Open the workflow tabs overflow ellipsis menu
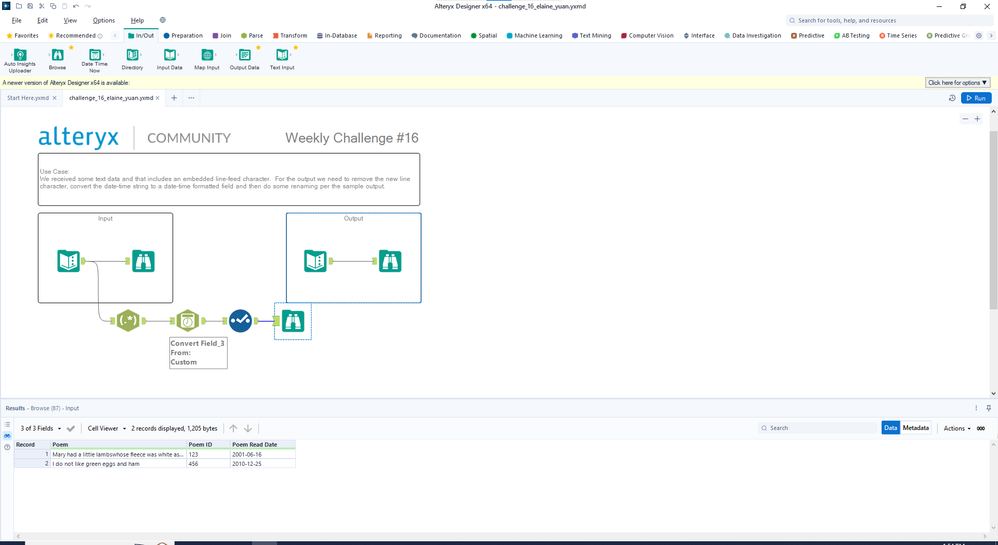The image size is (998, 545). (x=191, y=98)
